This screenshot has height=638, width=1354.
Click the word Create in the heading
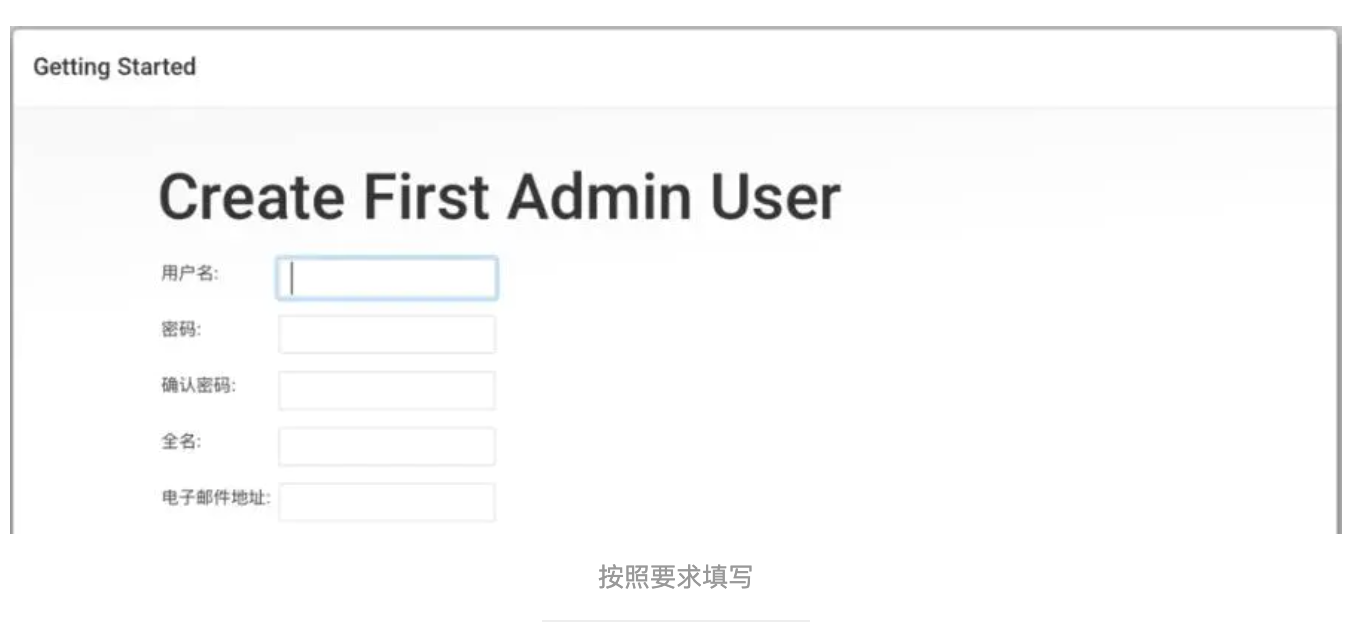click(252, 196)
